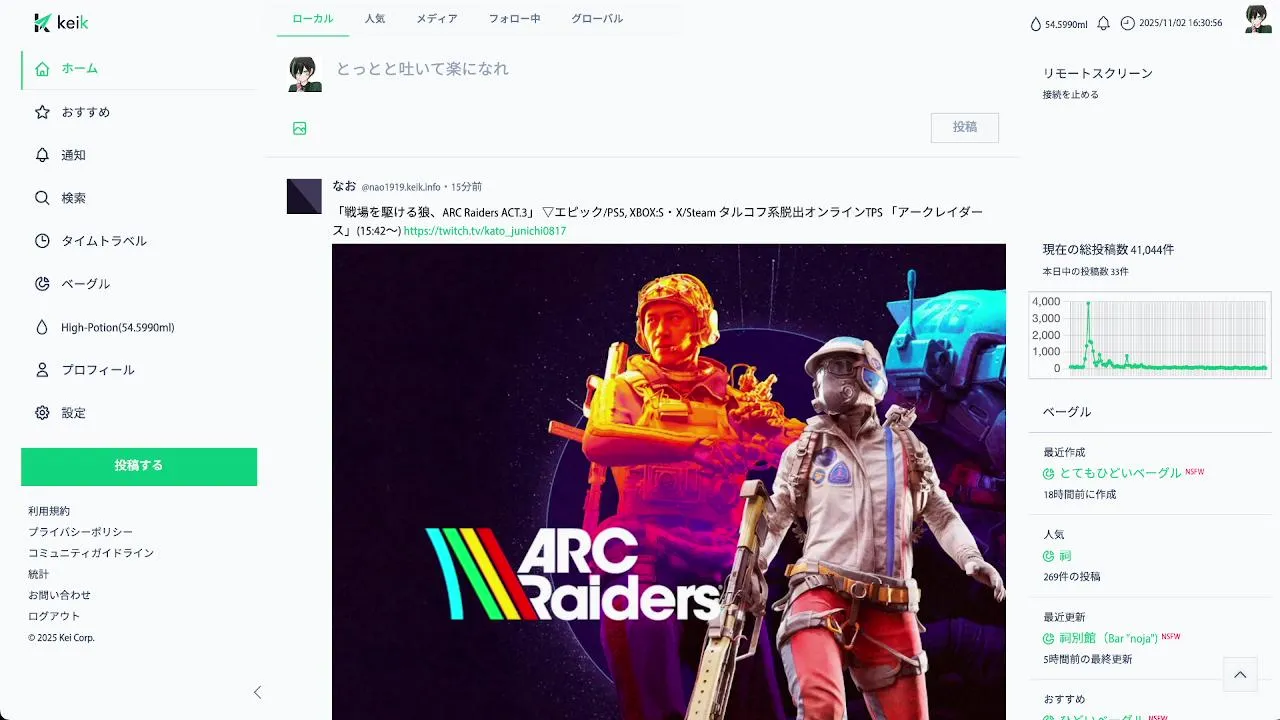Image resolution: width=1280 pixels, height=720 pixels.
Task: Open おすすめ star icon in sidebar
Action: click(42, 112)
